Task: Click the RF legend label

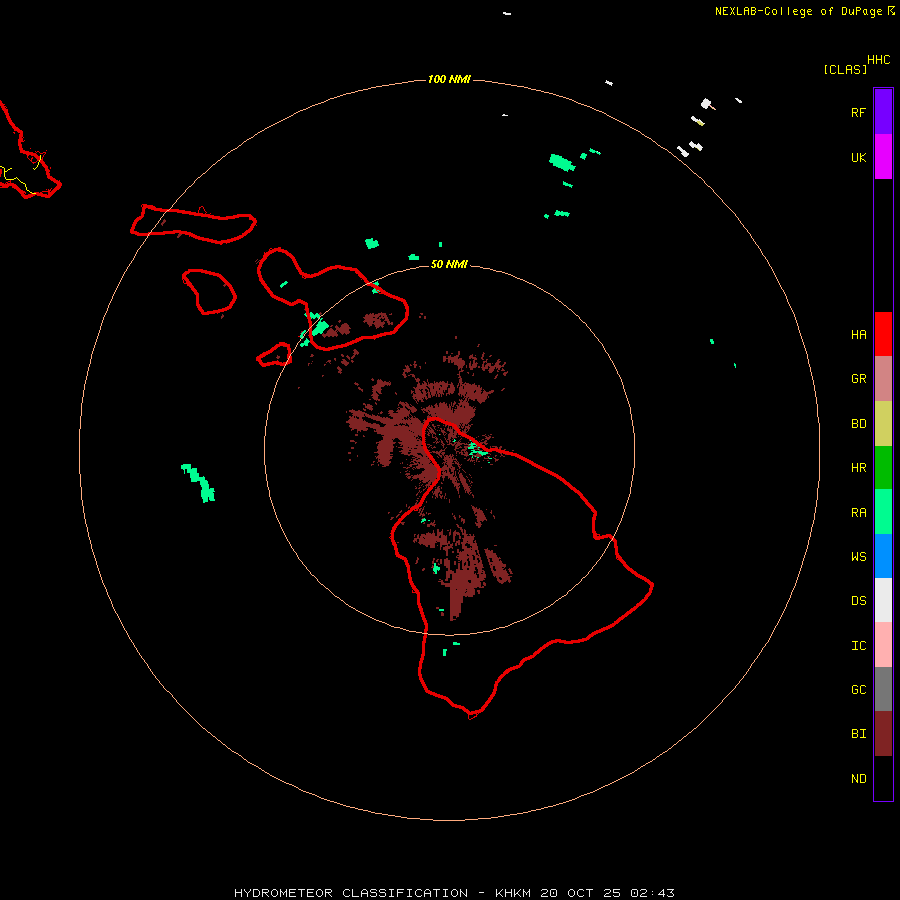Action: [x=858, y=112]
